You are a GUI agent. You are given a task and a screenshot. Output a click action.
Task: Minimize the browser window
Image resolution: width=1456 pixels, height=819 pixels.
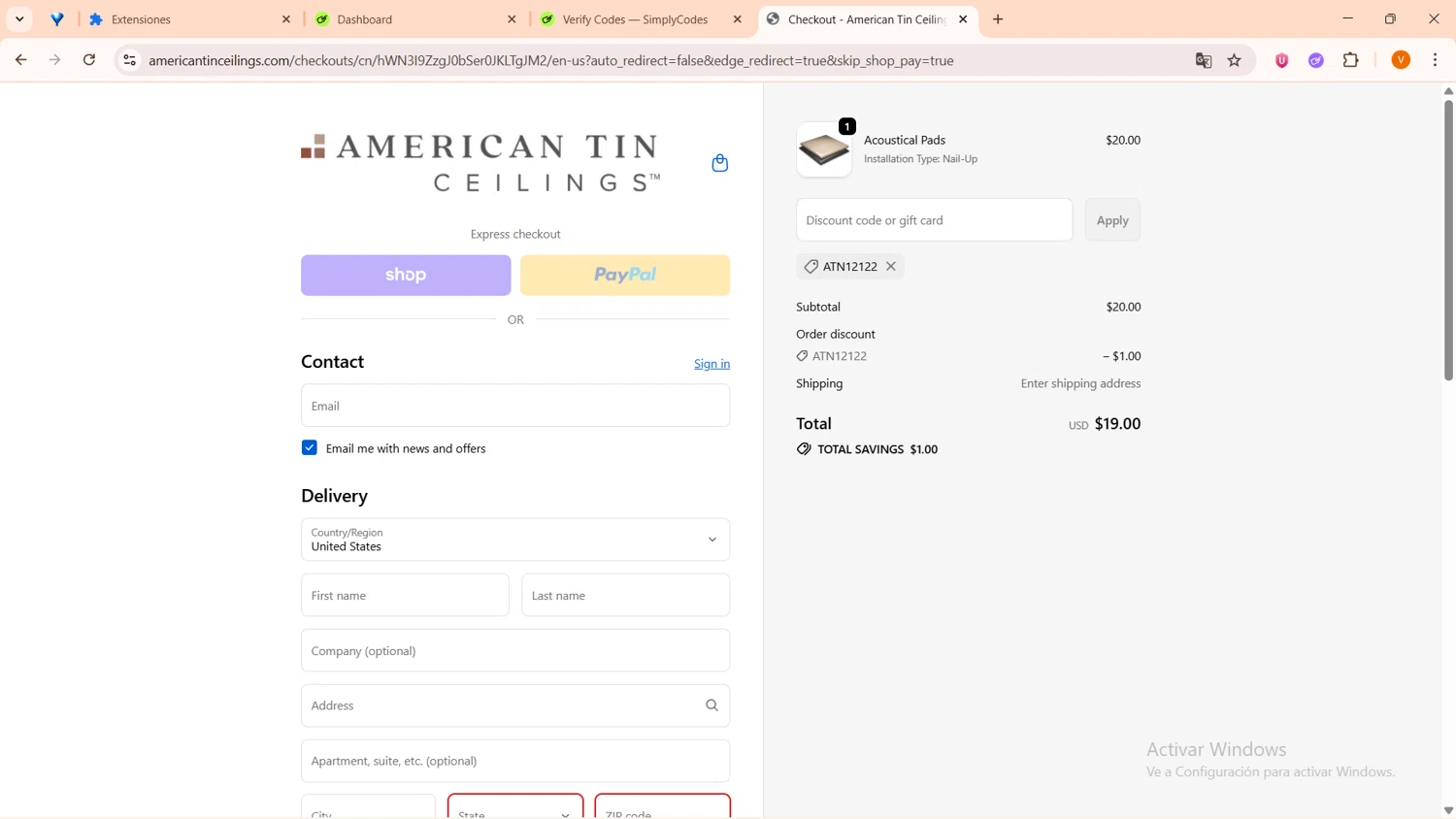click(1347, 19)
